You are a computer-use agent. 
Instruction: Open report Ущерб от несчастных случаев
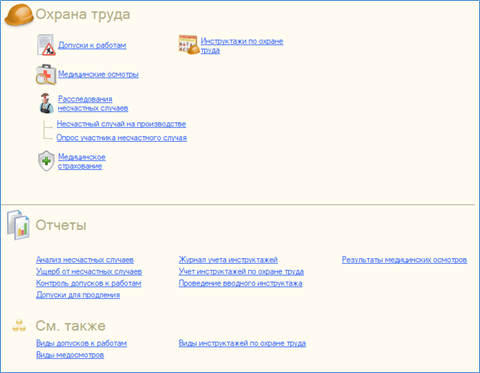point(89,272)
